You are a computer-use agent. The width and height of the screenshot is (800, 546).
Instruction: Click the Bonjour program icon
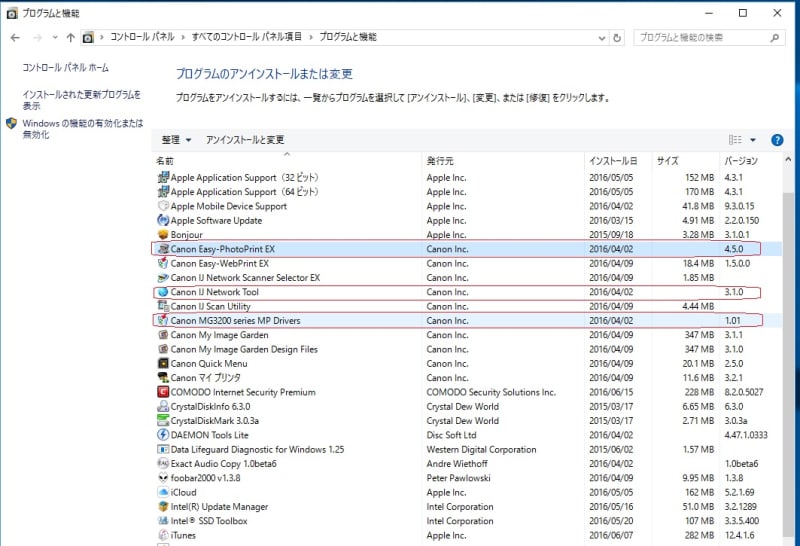tap(163, 234)
